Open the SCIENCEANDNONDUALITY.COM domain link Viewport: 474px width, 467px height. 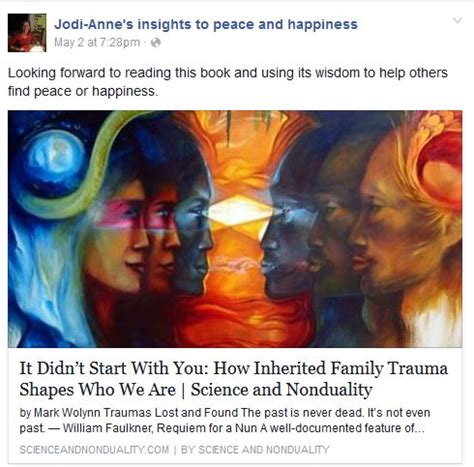(x=94, y=450)
